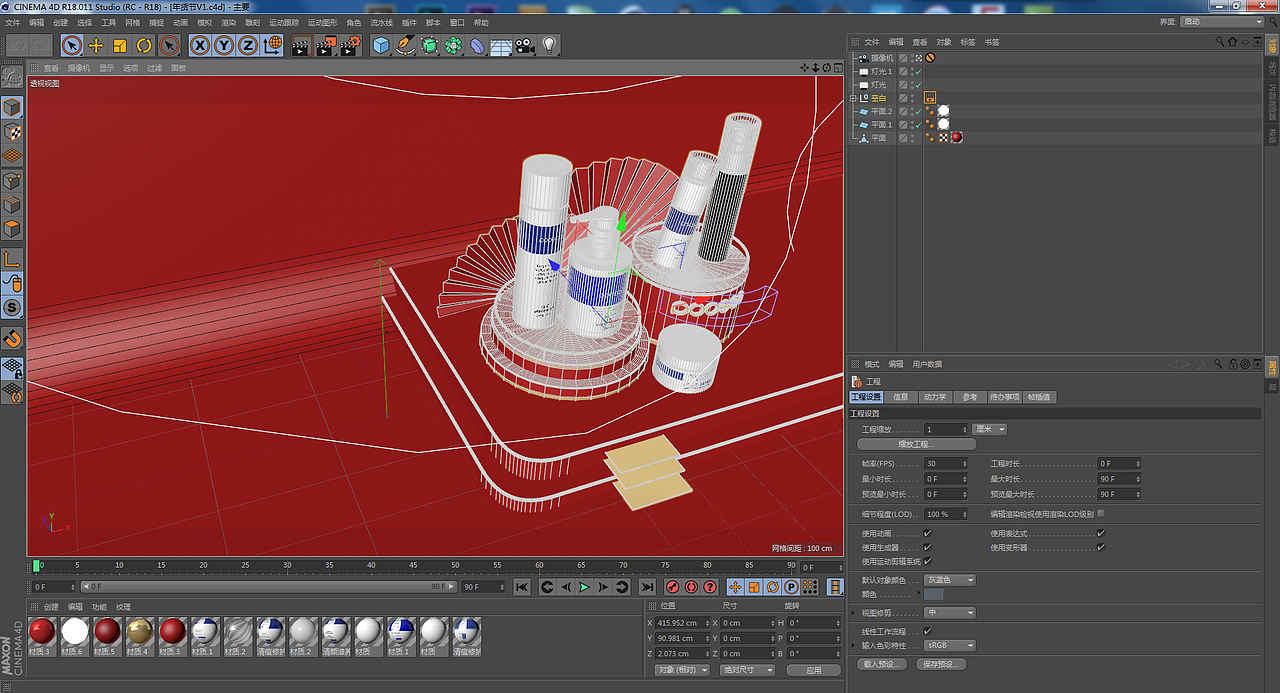Add a Cube primitive object
1280x693 pixels.
tap(381, 45)
